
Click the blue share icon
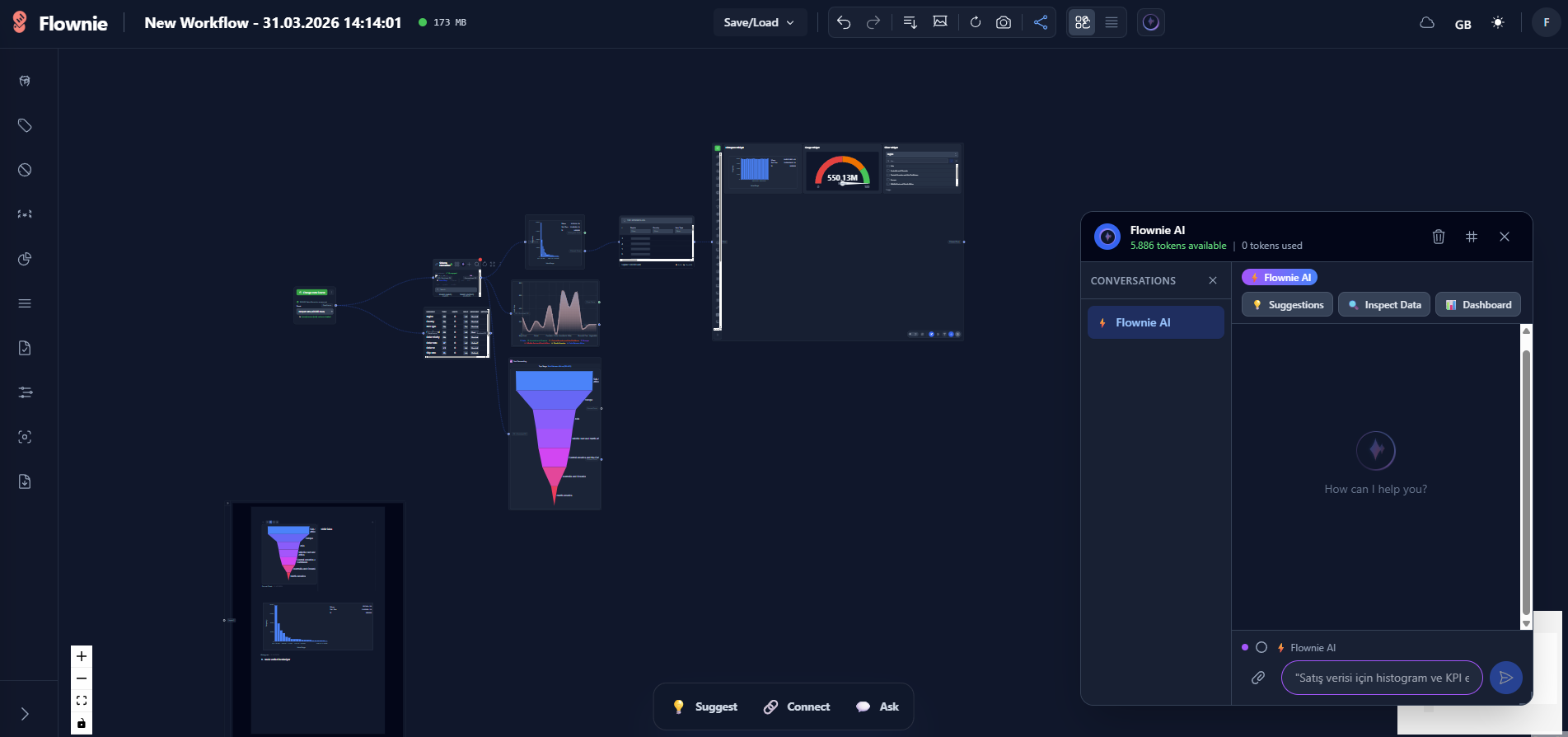[x=1041, y=22]
